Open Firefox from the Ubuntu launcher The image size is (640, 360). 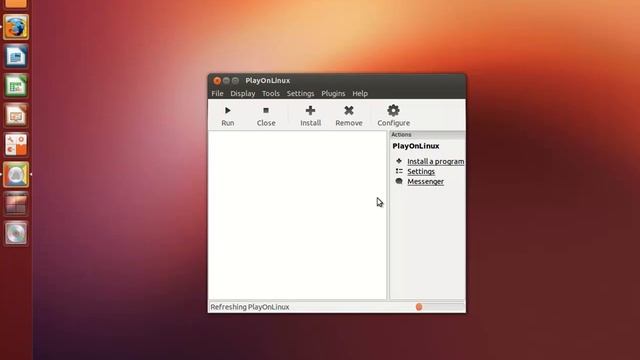click(x=16, y=27)
